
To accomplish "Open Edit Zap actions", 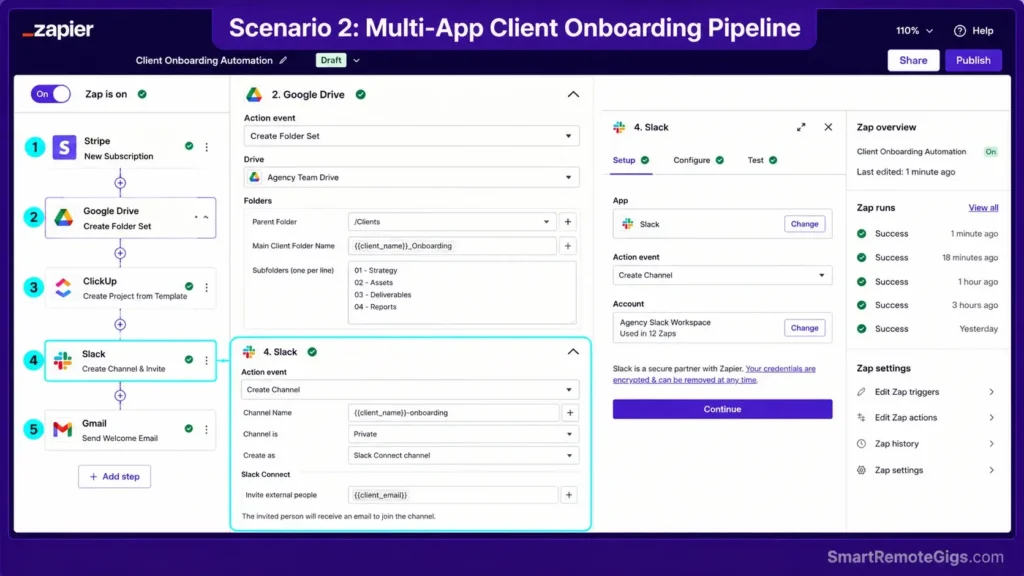I will coord(926,418).
